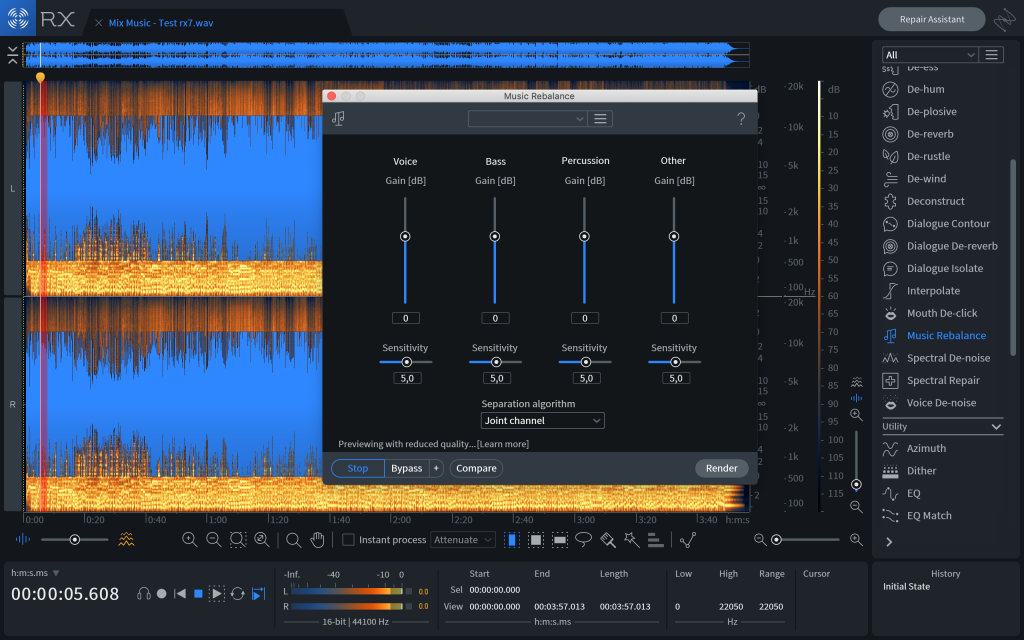The width and height of the screenshot is (1024, 640).
Task: Activate the Grab hand tool
Action: pyautogui.click(x=317, y=540)
